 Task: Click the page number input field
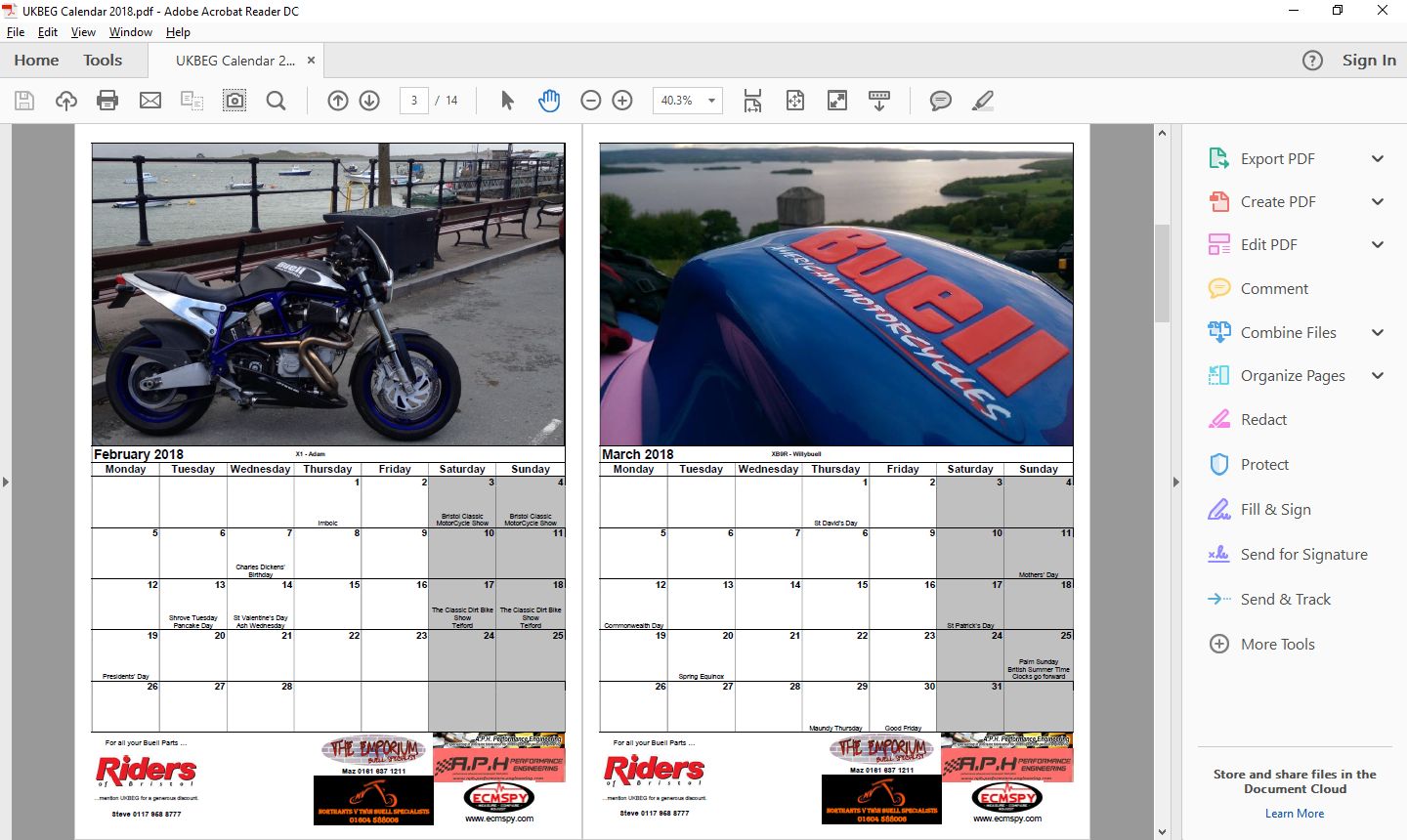click(414, 101)
